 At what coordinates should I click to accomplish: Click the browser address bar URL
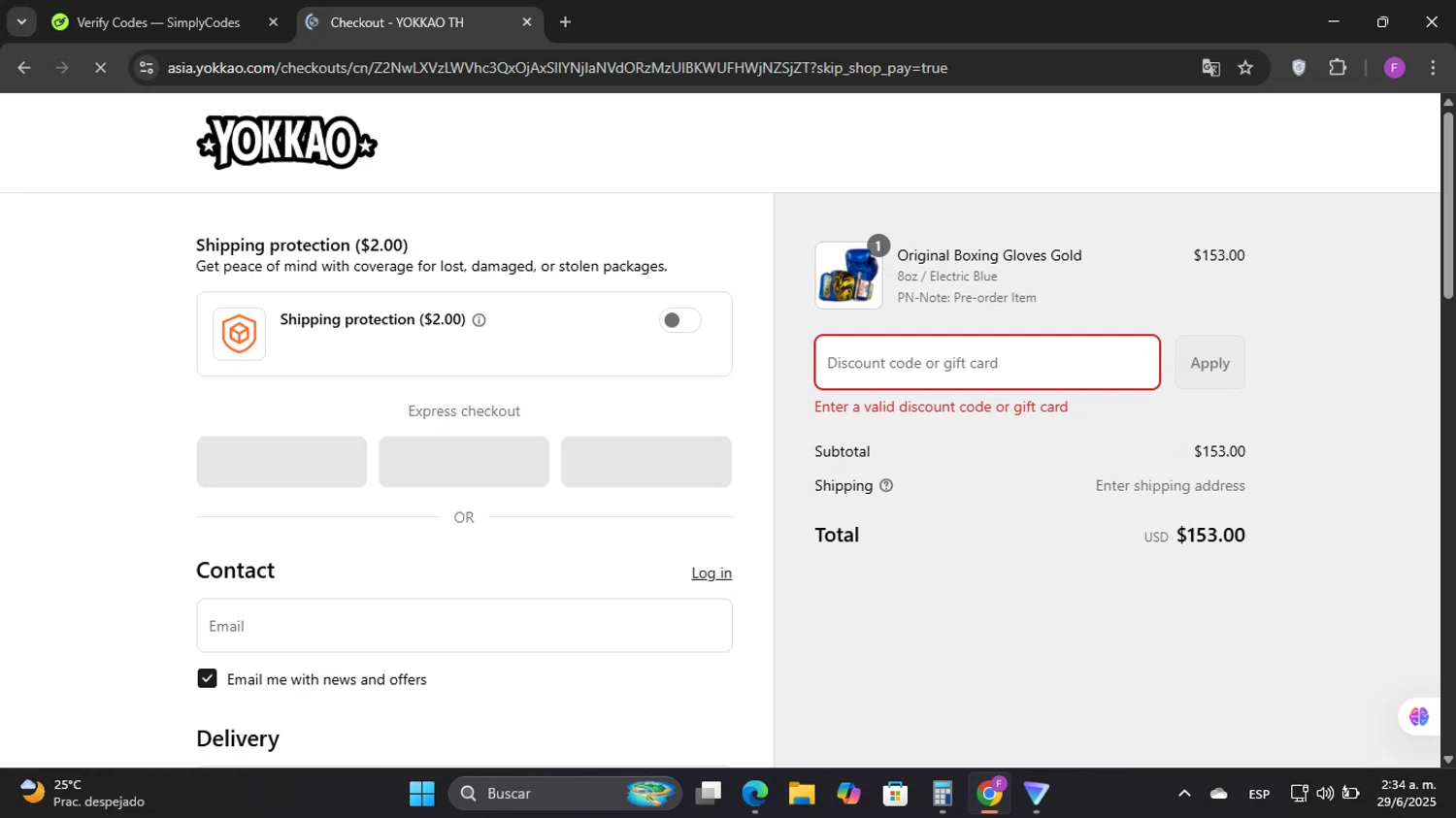pos(557,68)
